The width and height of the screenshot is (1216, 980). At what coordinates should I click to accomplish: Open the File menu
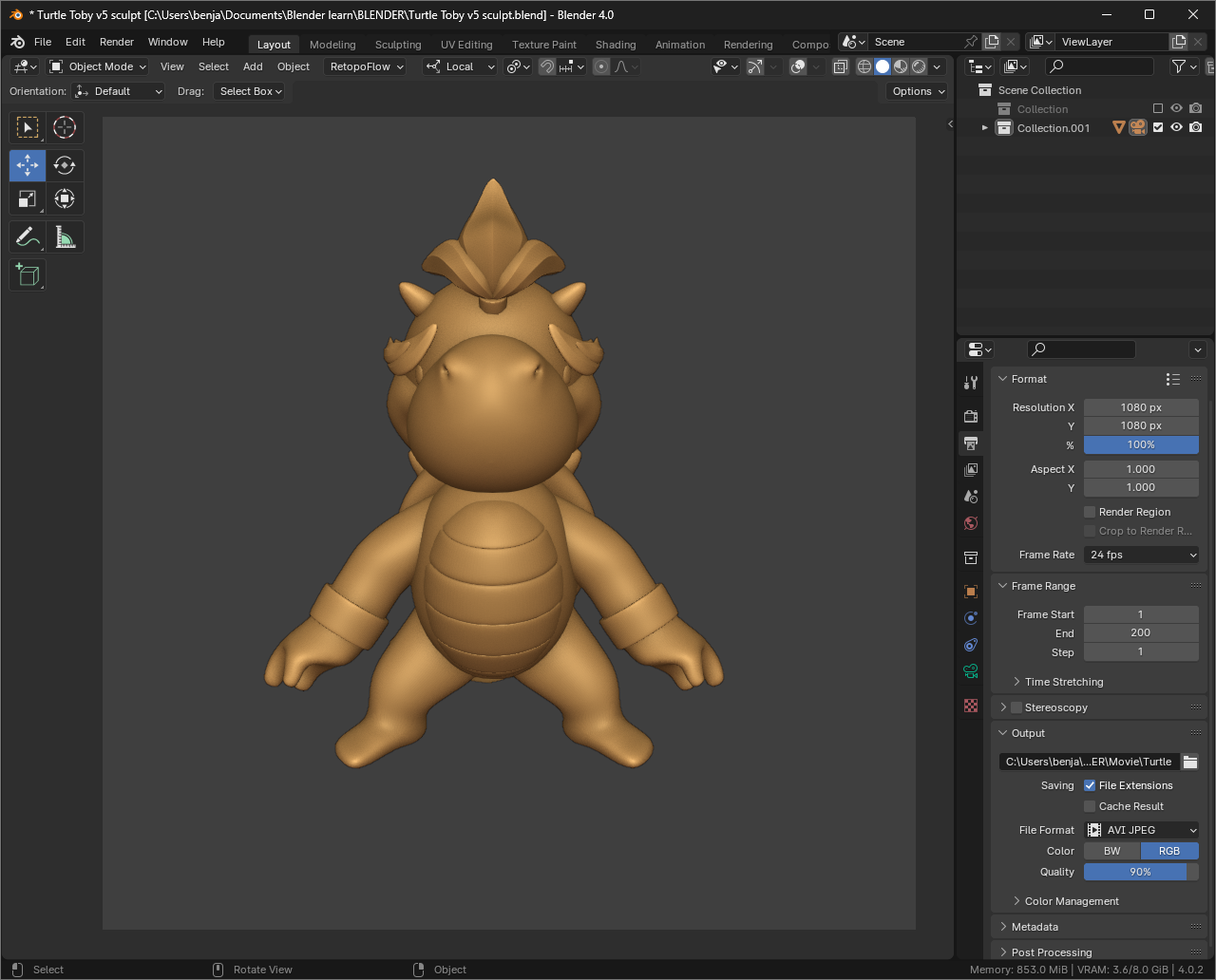coord(43,42)
